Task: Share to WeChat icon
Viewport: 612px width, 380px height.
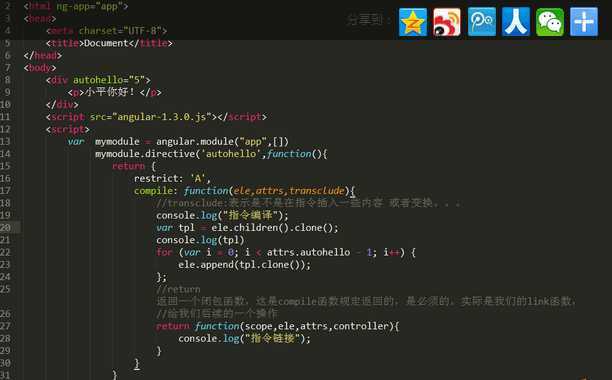Action: click(x=550, y=22)
